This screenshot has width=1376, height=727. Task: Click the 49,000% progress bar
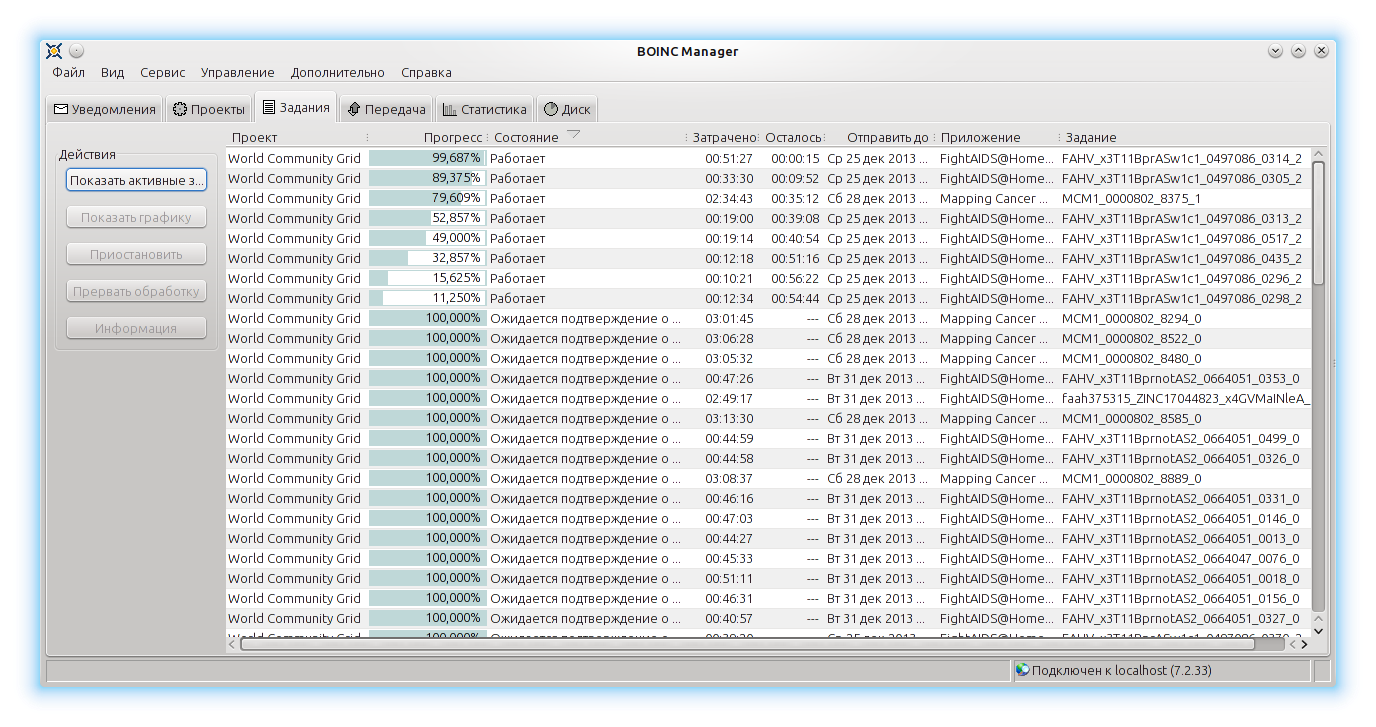click(x=427, y=238)
